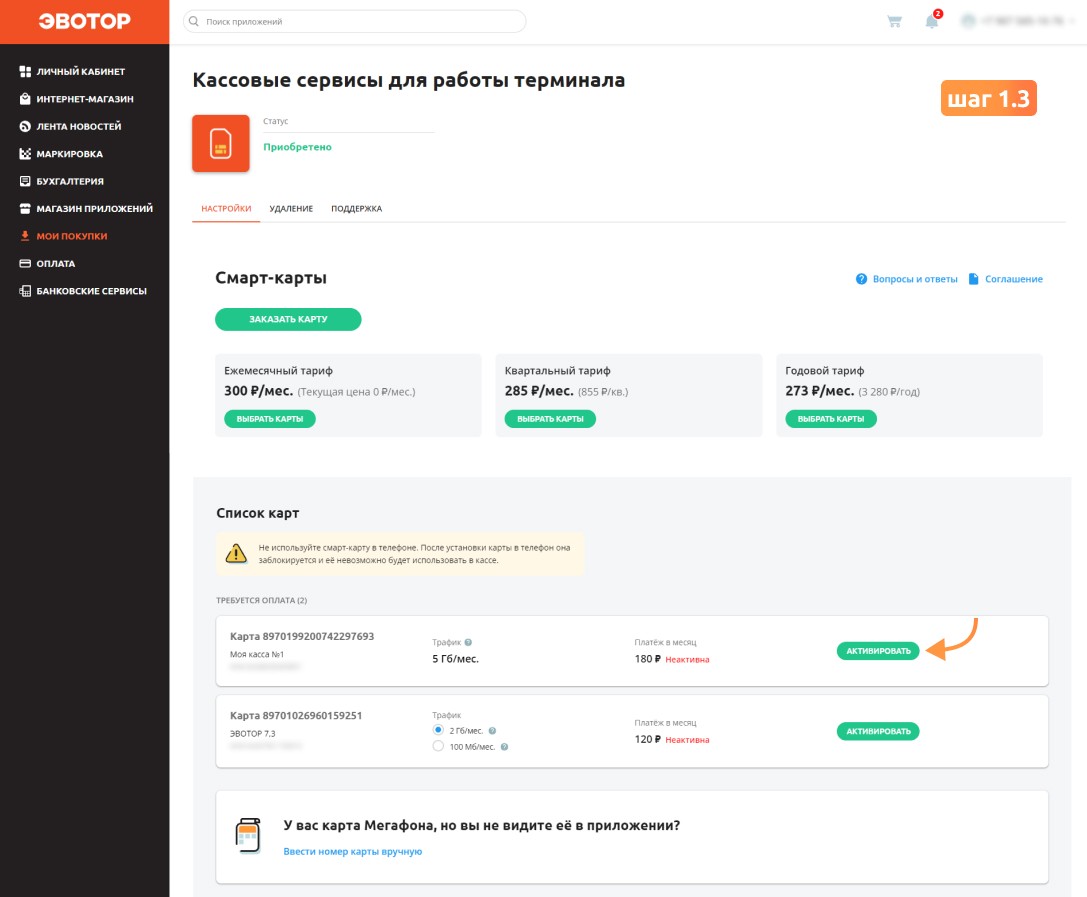Click the Банковские сервисы icon
The image size is (1087, 897).
[x=25, y=291]
